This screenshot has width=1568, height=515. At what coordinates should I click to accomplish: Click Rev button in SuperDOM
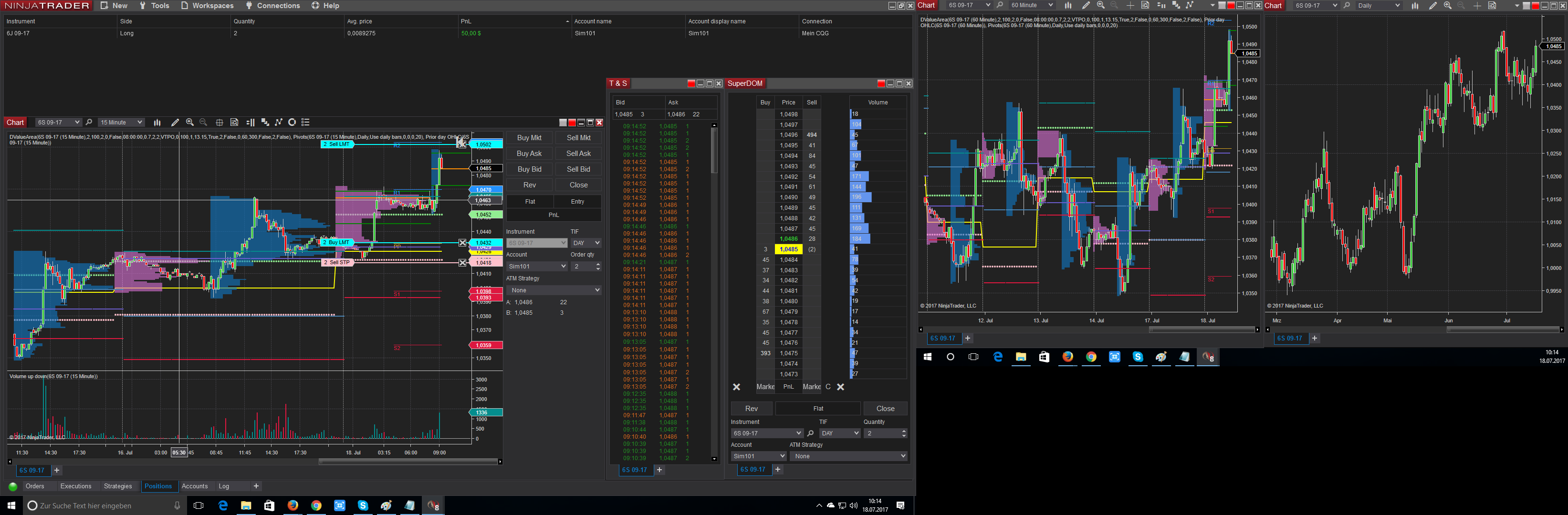pyautogui.click(x=752, y=409)
